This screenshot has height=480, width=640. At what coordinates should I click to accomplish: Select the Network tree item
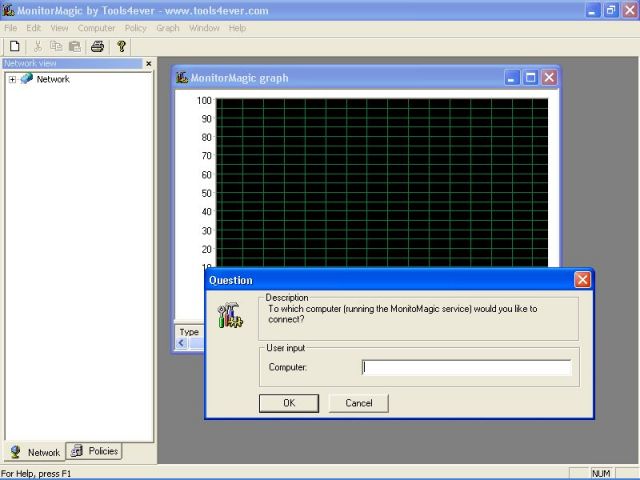click(x=53, y=79)
